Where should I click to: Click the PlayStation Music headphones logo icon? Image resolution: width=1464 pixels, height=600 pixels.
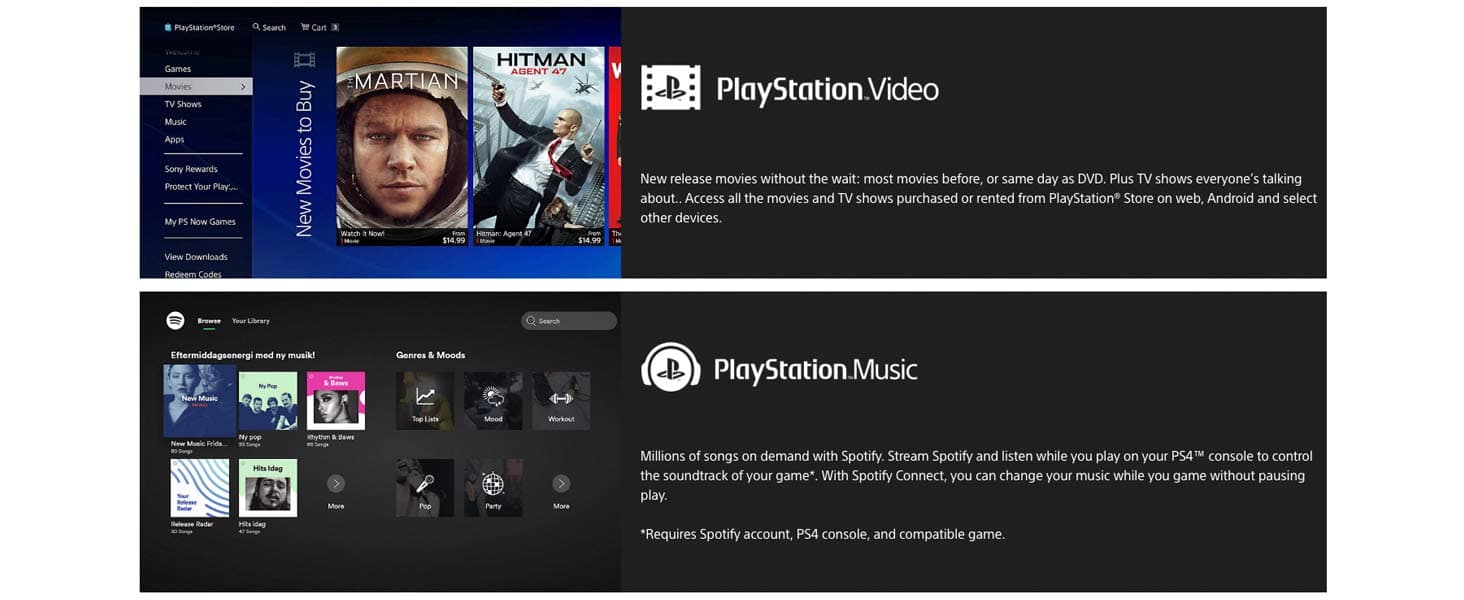[x=670, y=368]
